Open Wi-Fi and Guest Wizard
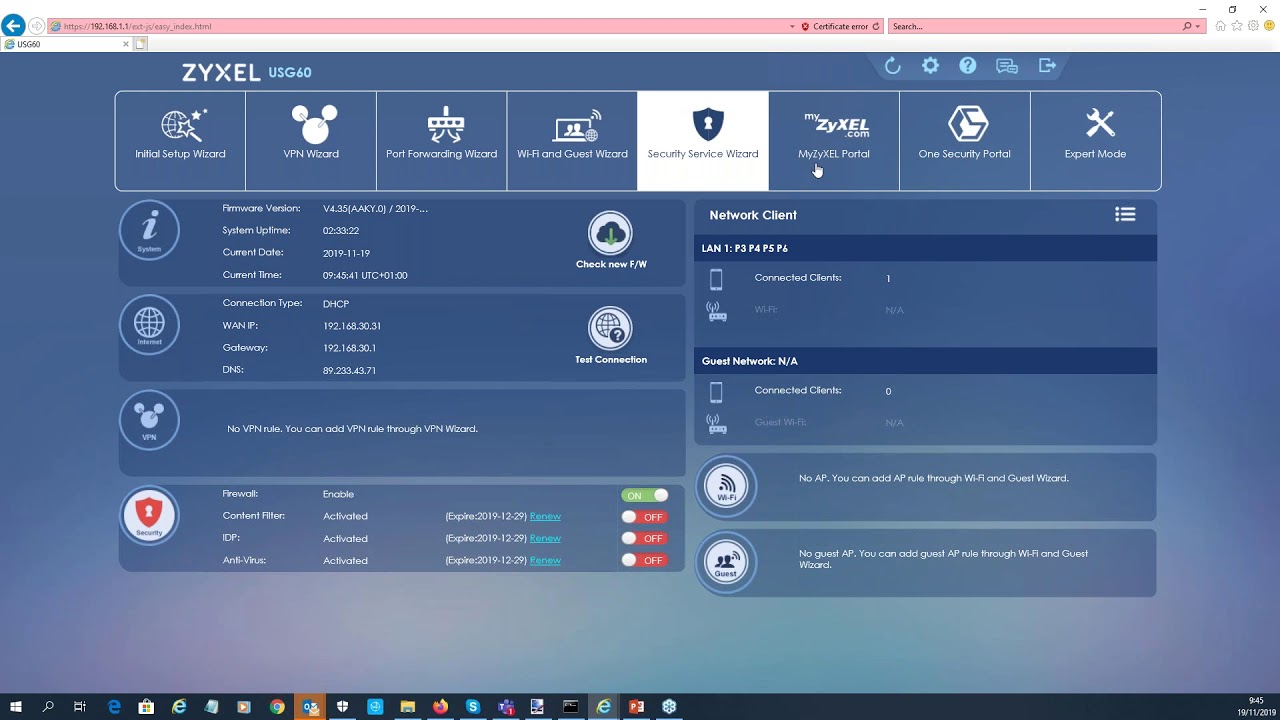This screenshot has width=1280, height=720. [x=572, y=141]
